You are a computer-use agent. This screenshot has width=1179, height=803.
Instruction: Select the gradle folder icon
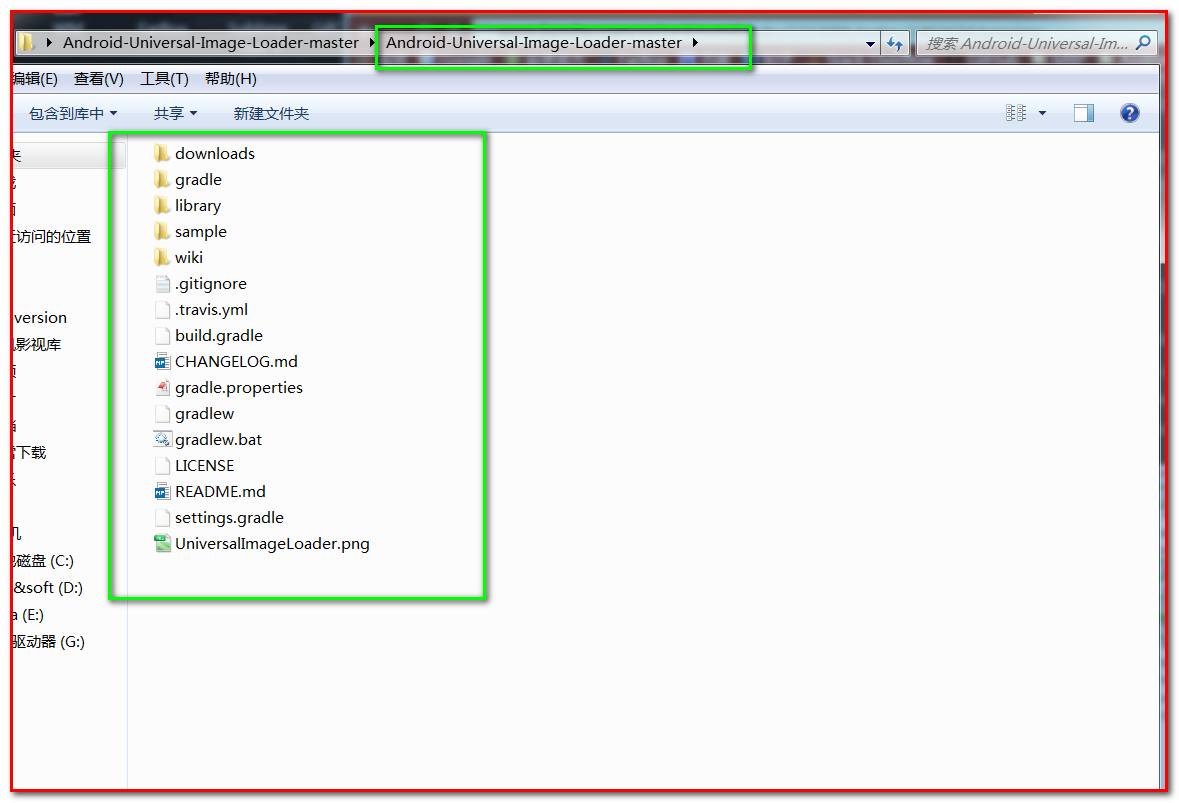coord(162,180)
